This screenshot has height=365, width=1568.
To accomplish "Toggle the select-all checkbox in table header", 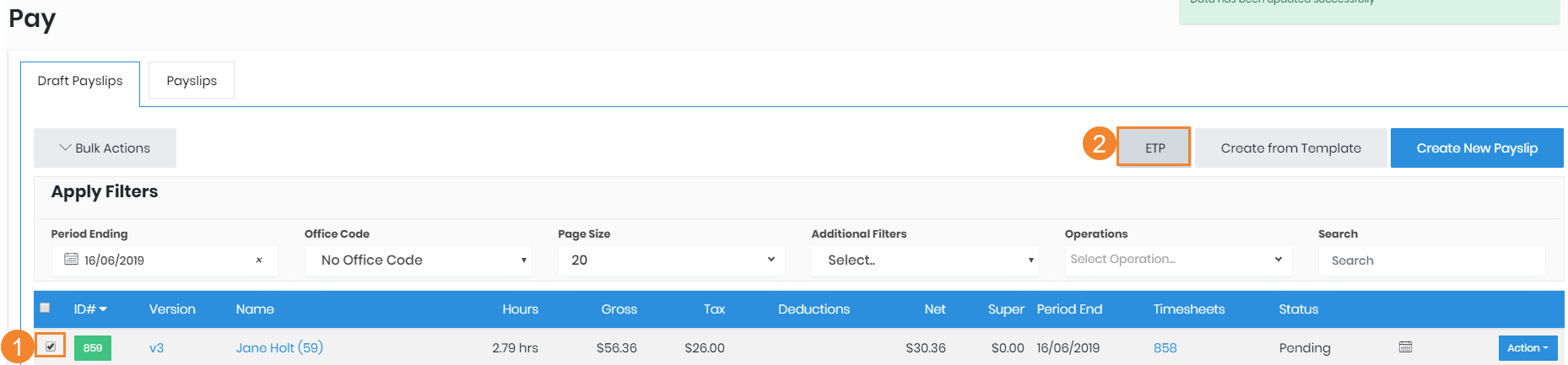I will coord(46,308).
